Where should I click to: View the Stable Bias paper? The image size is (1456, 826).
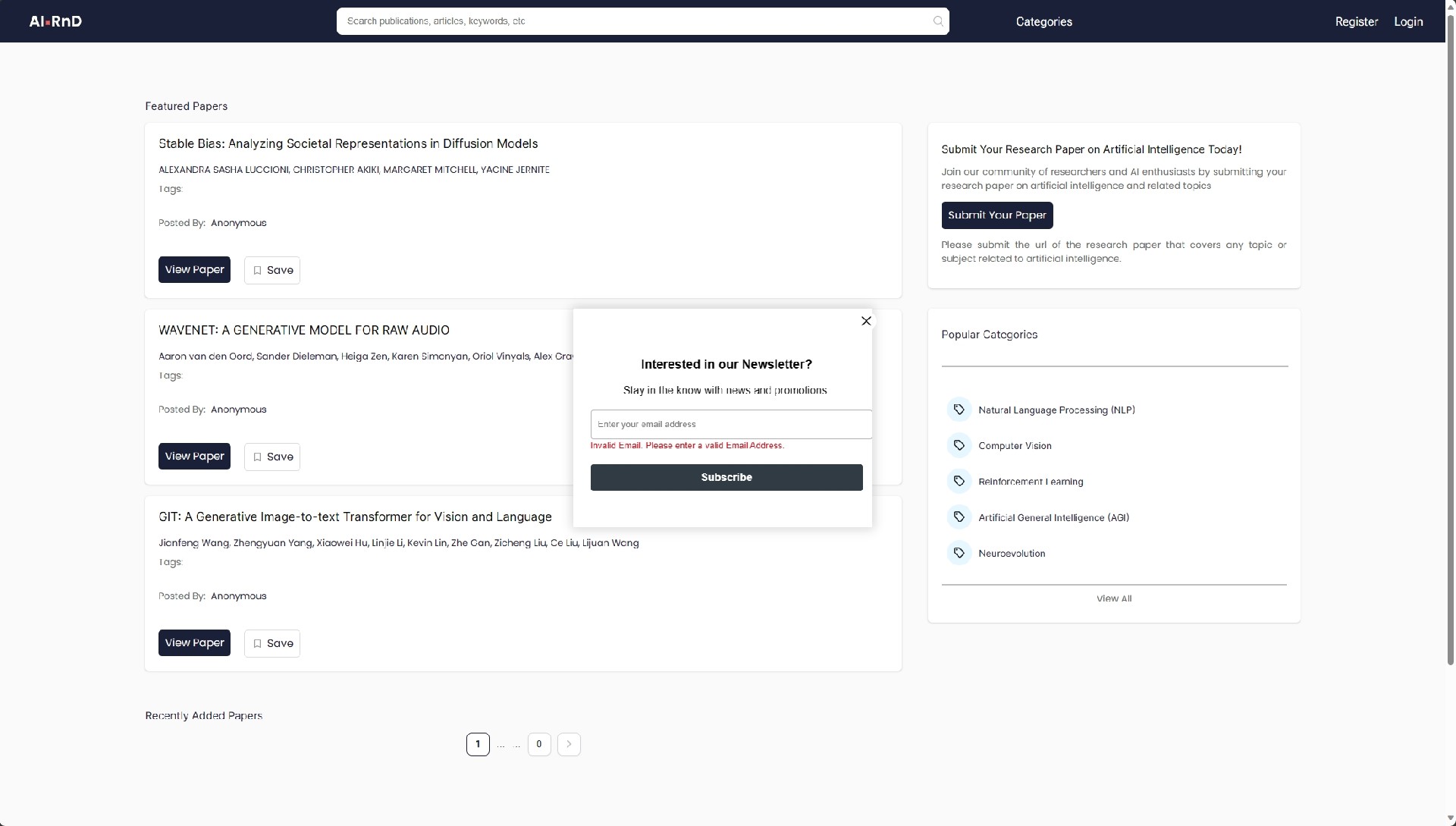[194, 270]
